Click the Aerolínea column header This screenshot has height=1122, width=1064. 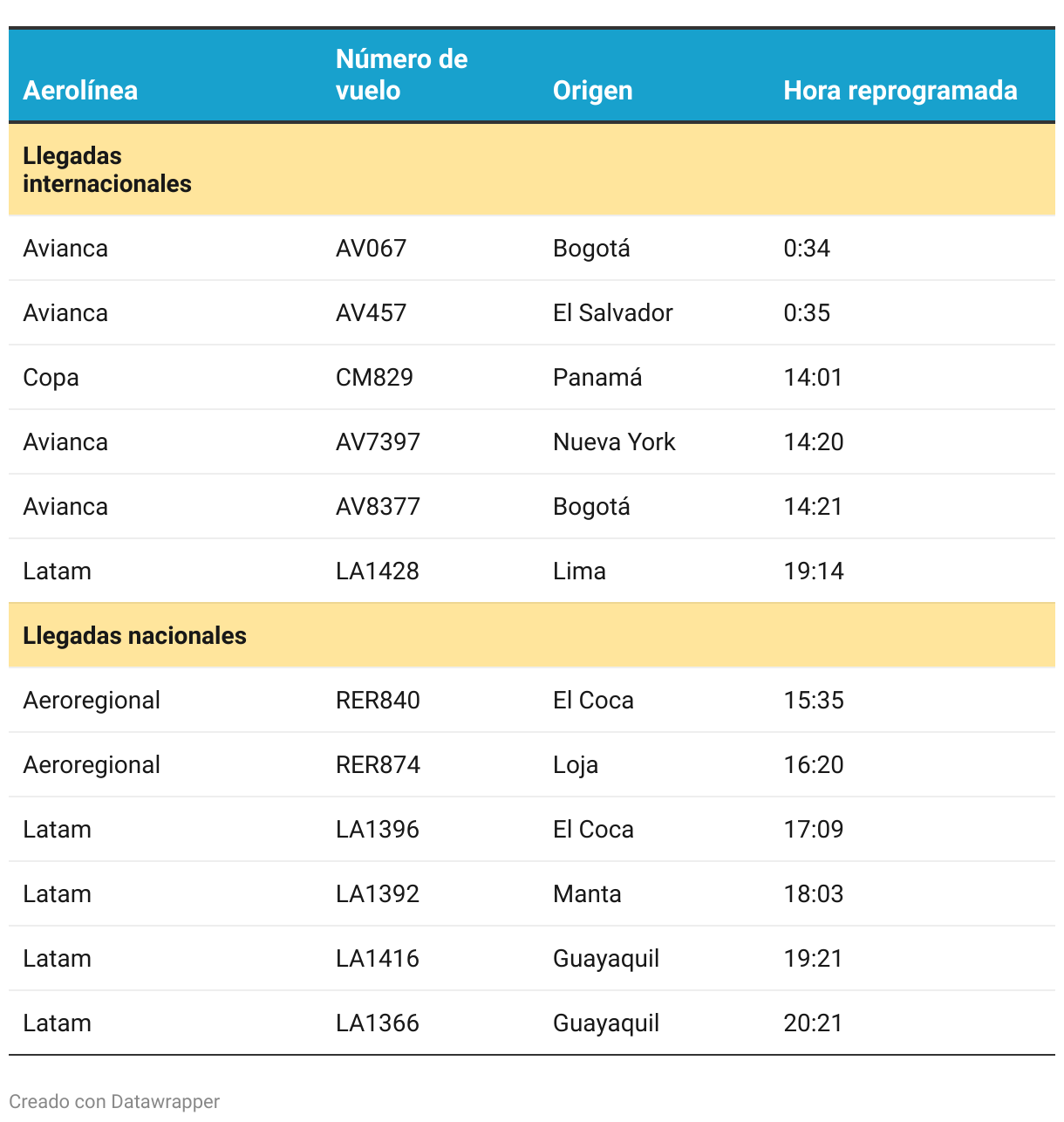[x=80, y=91]
